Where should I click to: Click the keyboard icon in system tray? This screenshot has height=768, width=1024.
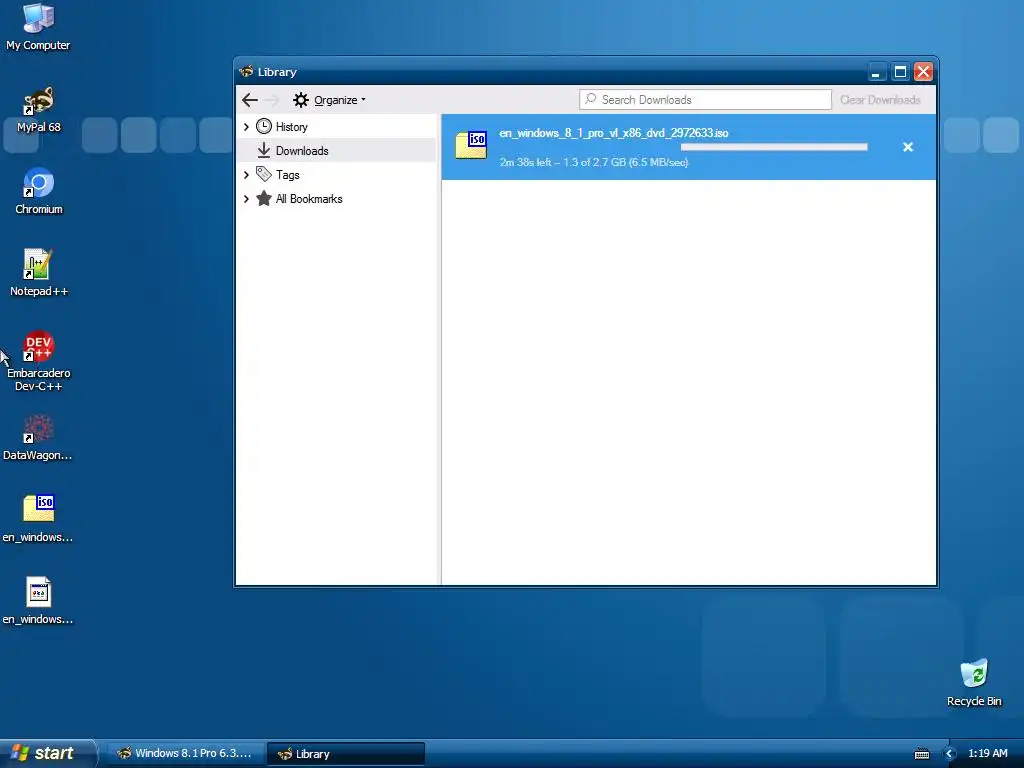click(x=921, y=754)
